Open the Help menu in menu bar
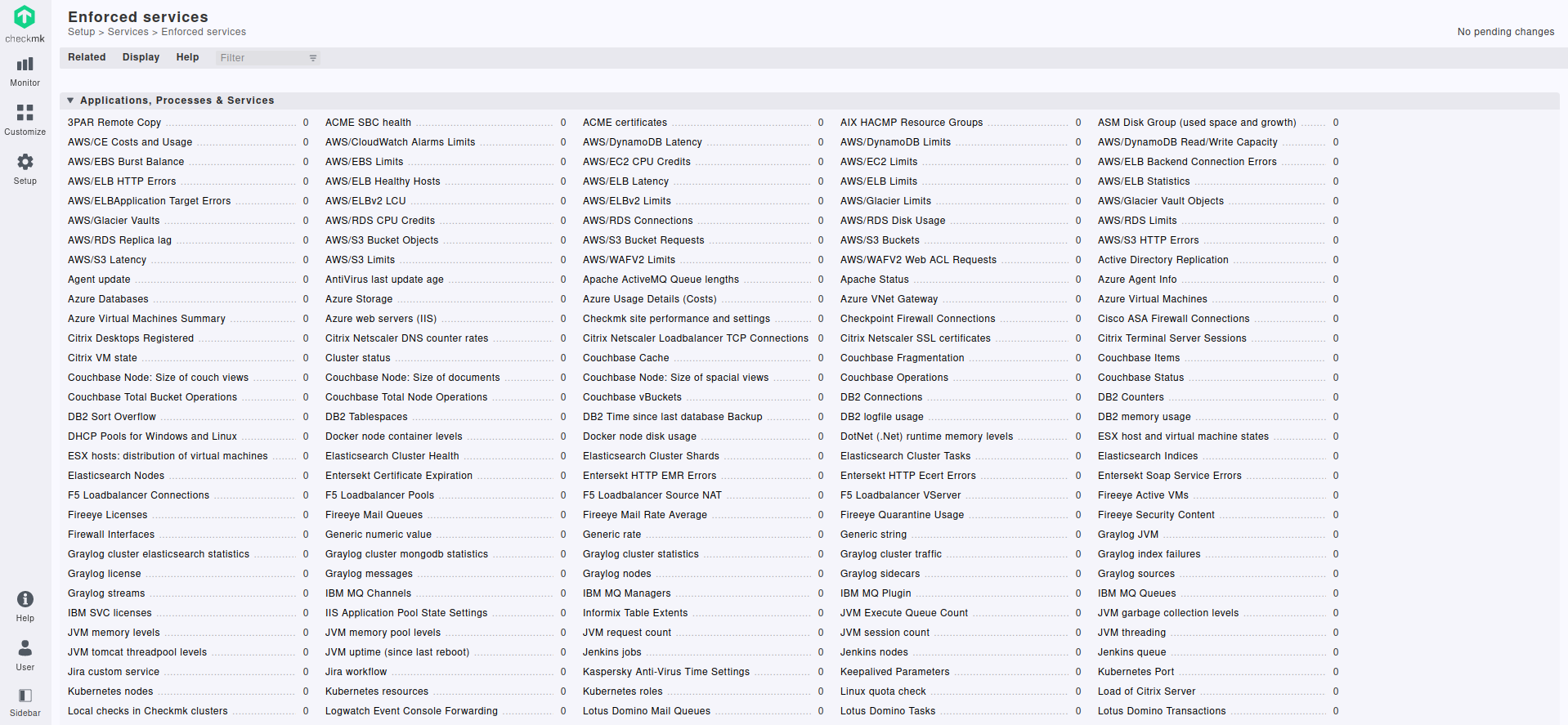 point(187,57)
